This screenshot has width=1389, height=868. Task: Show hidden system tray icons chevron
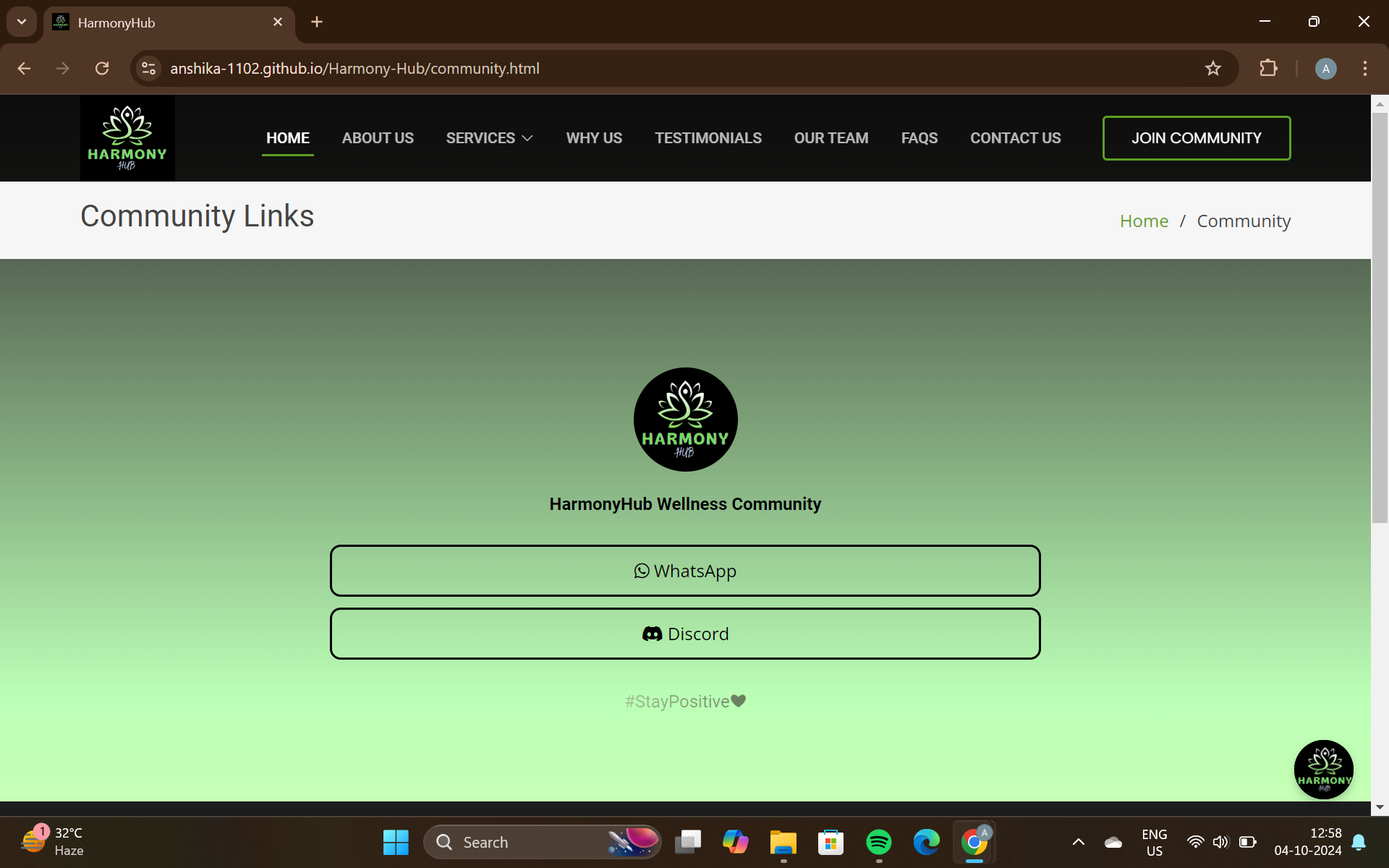click(x=1078, y=842)
